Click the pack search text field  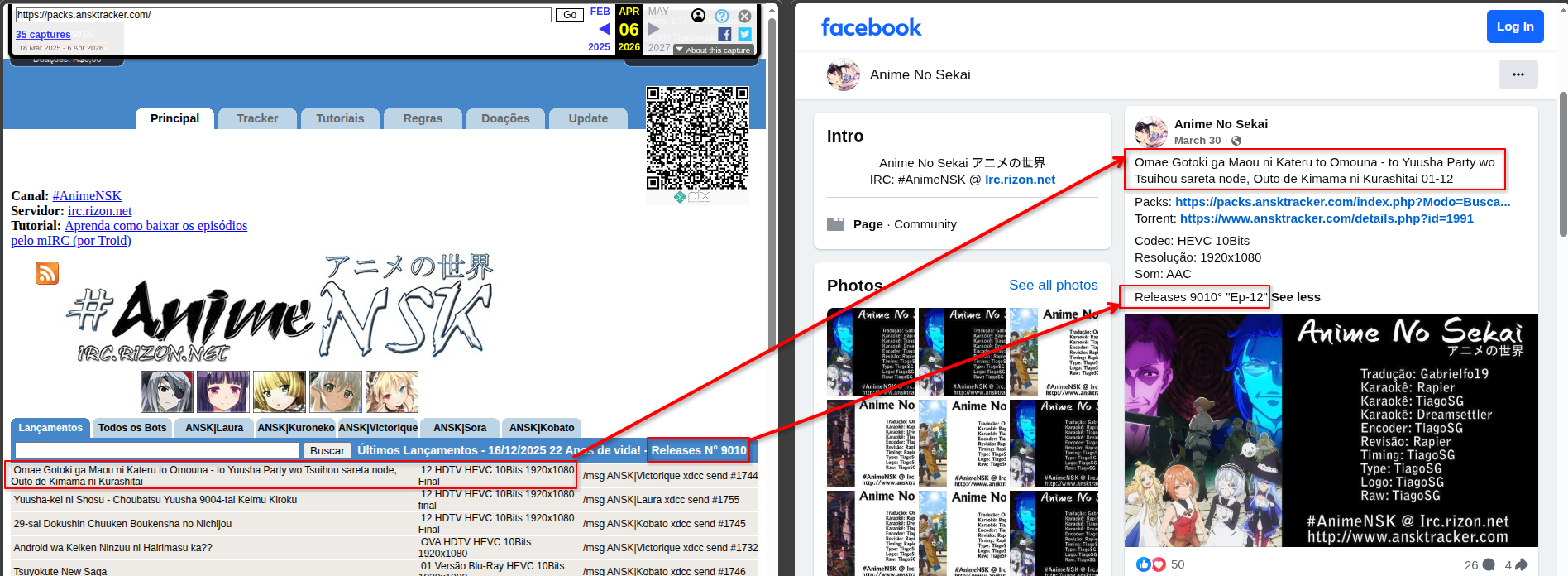click(157, 450)
